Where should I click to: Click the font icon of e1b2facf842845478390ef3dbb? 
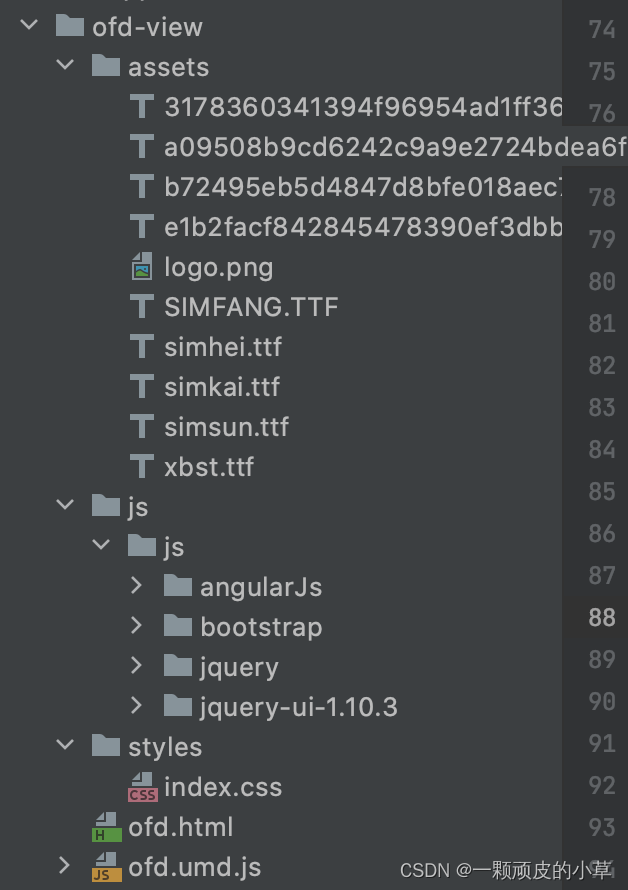point(142,226)
